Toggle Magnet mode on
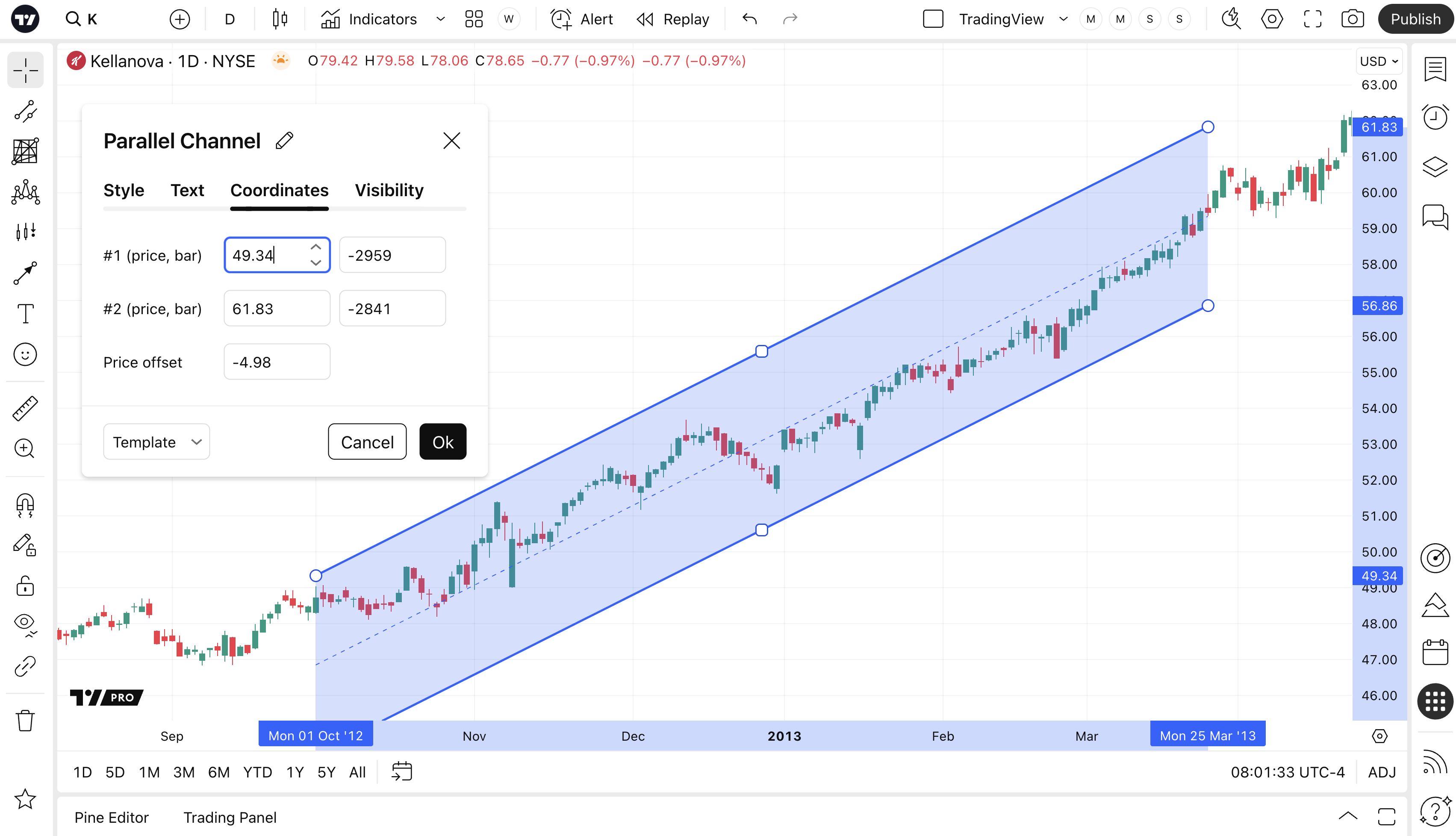 25,505
